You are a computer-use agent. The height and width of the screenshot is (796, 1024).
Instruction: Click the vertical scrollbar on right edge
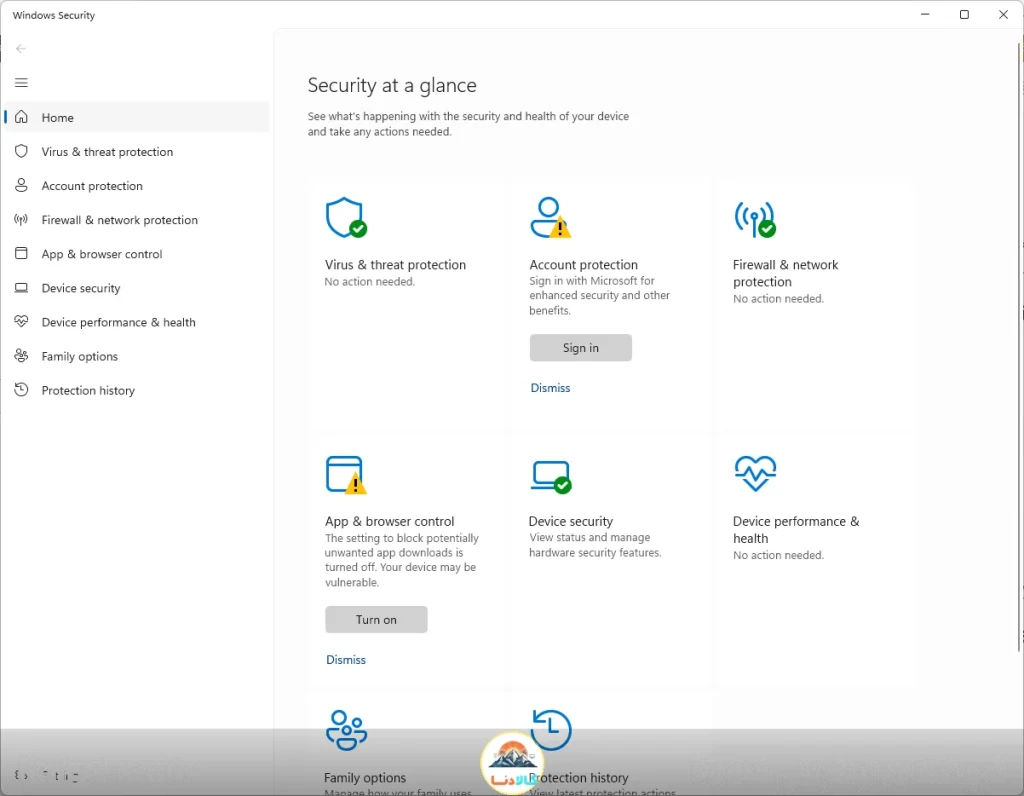coord(1019,346)
